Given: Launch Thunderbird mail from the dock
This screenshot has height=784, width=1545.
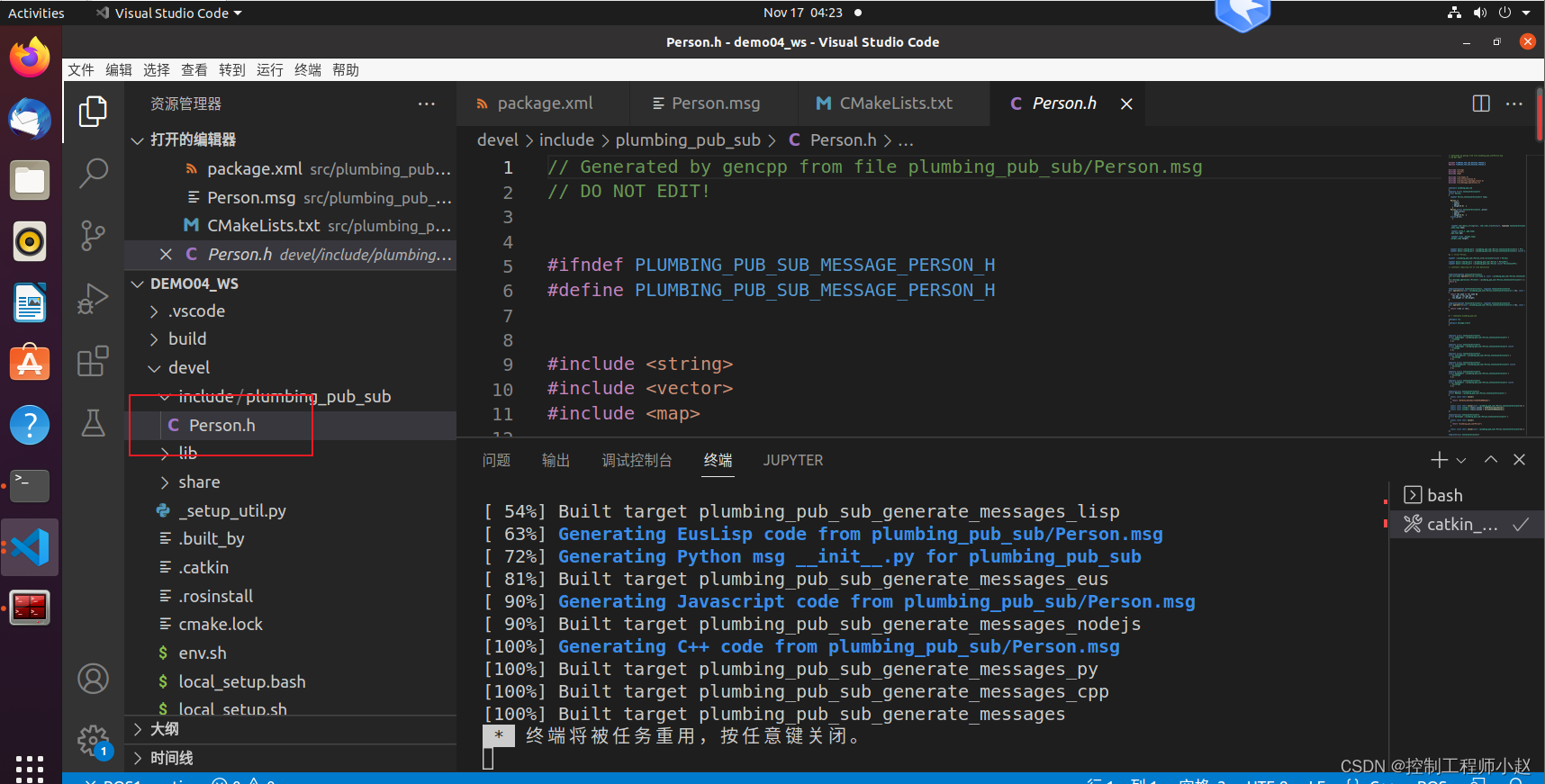Looking at the screenshot, I should point(30,119).
